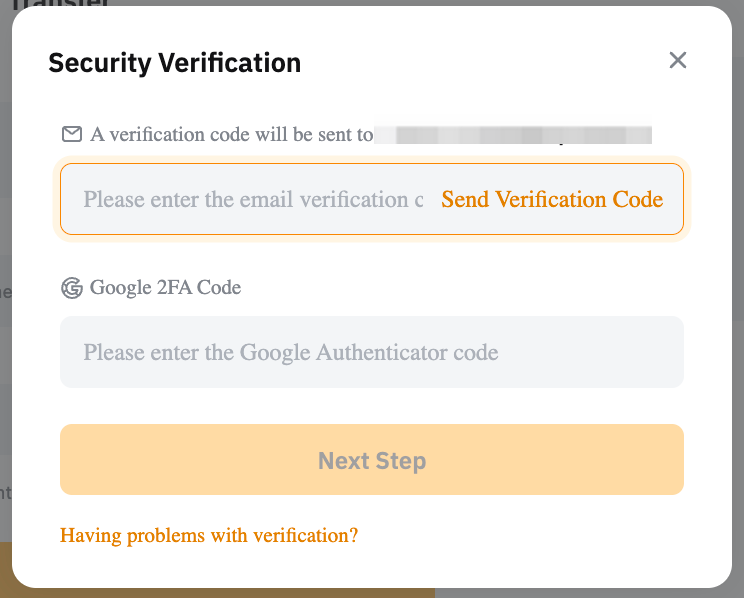744x598 pixels.
Task: Click dimmed overlay right of the dialog
Action: pyautogui.click(x=738, y=300)
